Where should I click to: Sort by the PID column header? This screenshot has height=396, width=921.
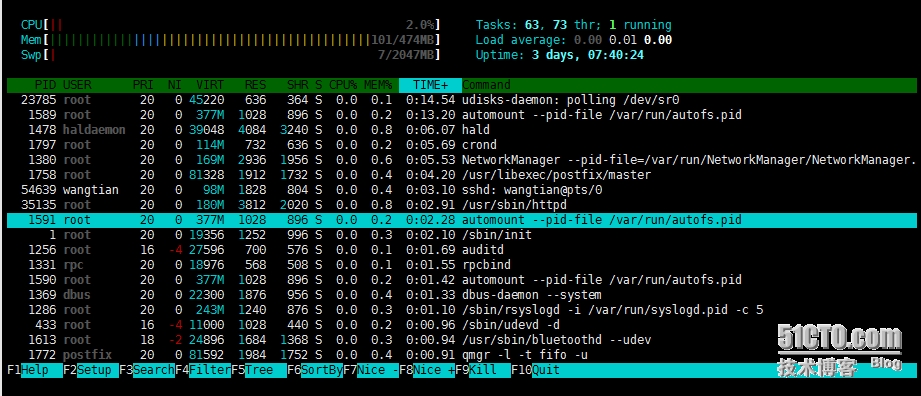[45, 85]
